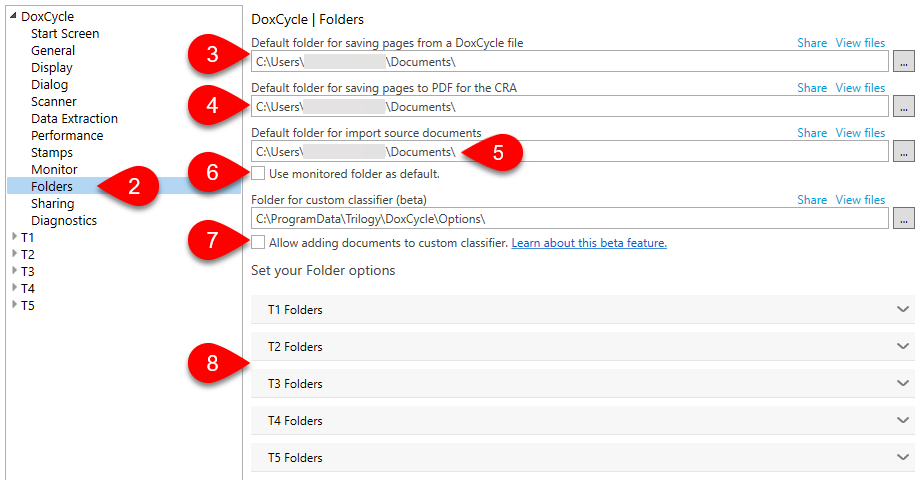The width and height of the screenshot is (921, 480).
Task: Open Sharing settings
Action: point(52,204)
